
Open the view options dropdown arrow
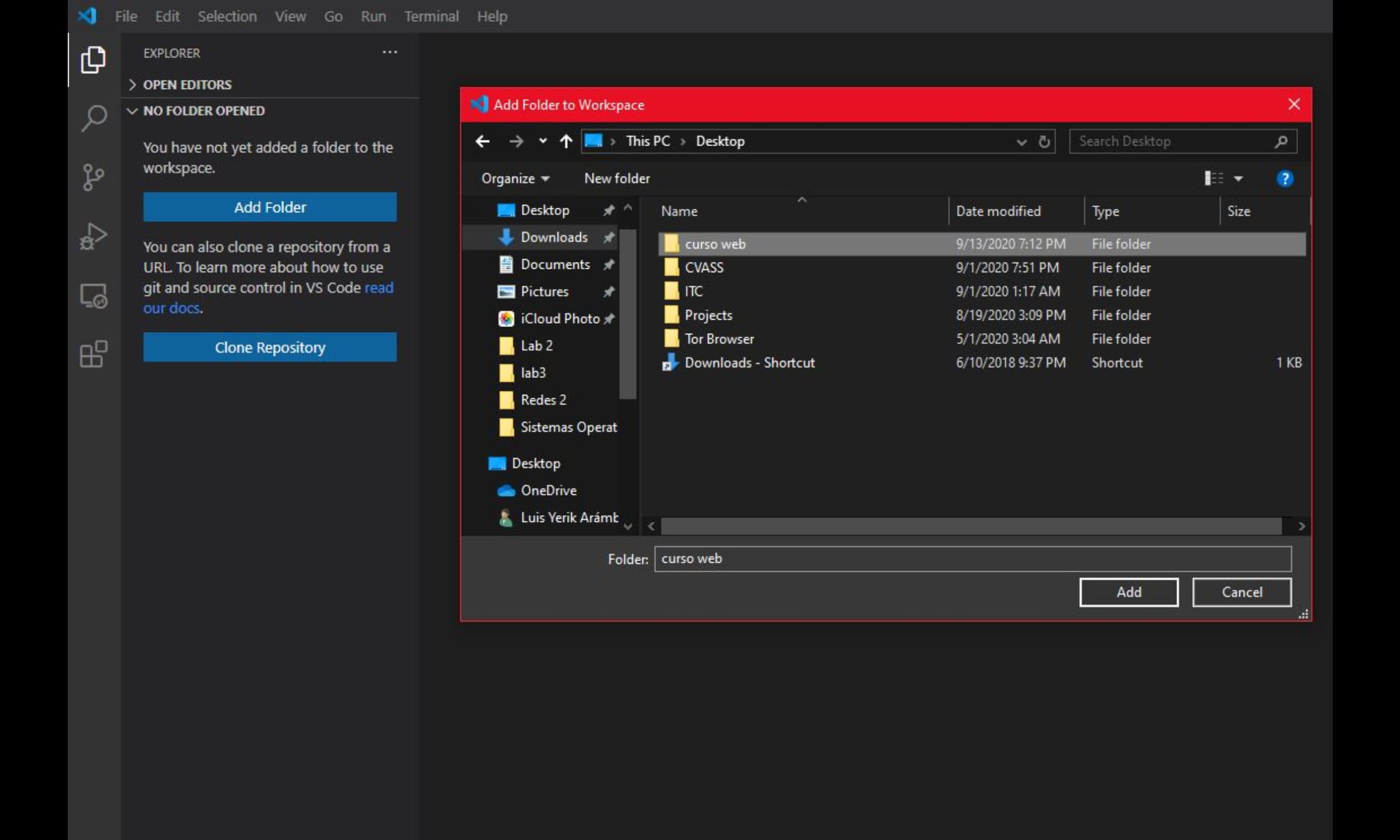[1238, 179]
